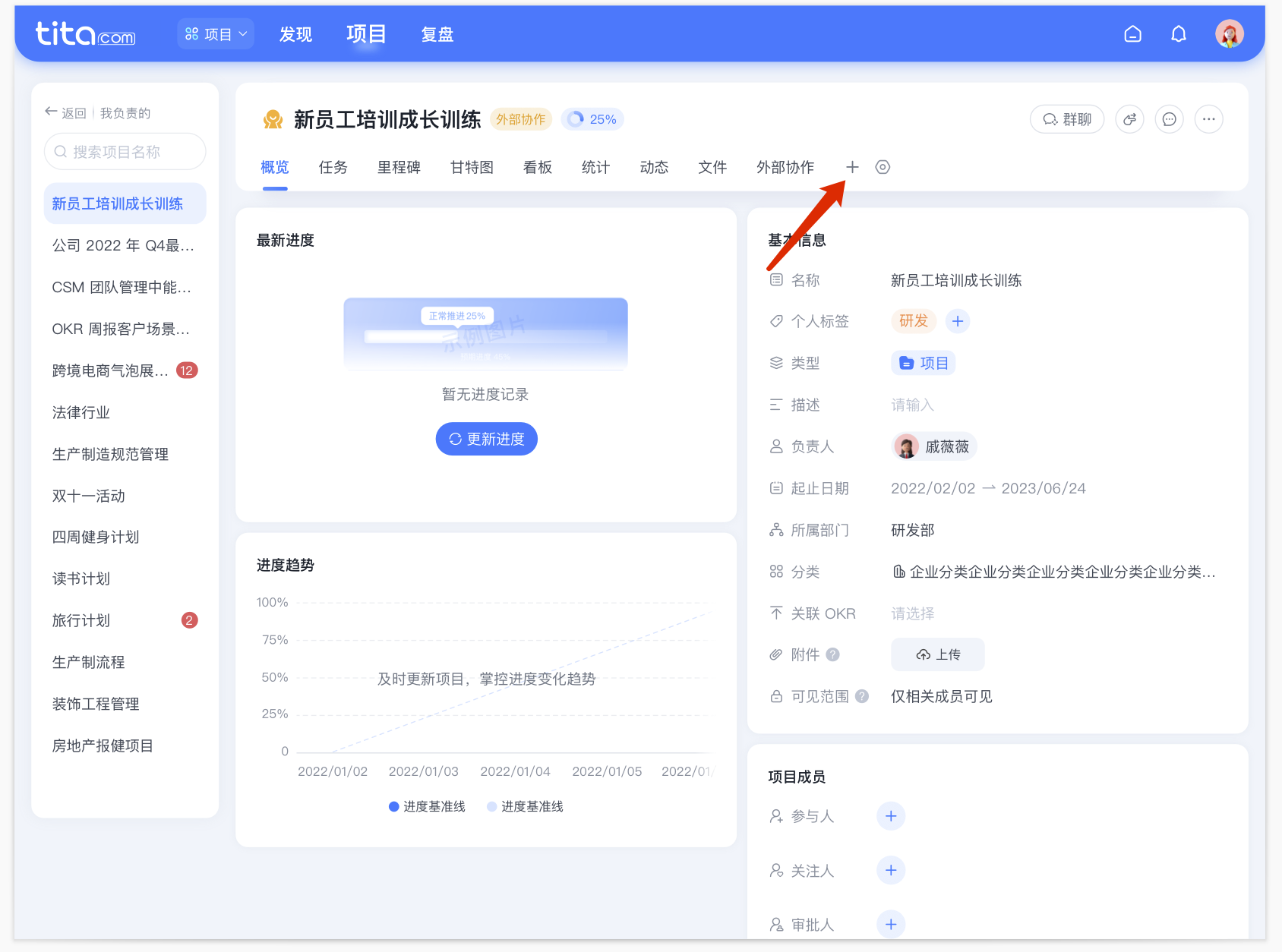Click the notification bell icon
The width and height of the screenshot is (1282, 952).
[1178, 33]
